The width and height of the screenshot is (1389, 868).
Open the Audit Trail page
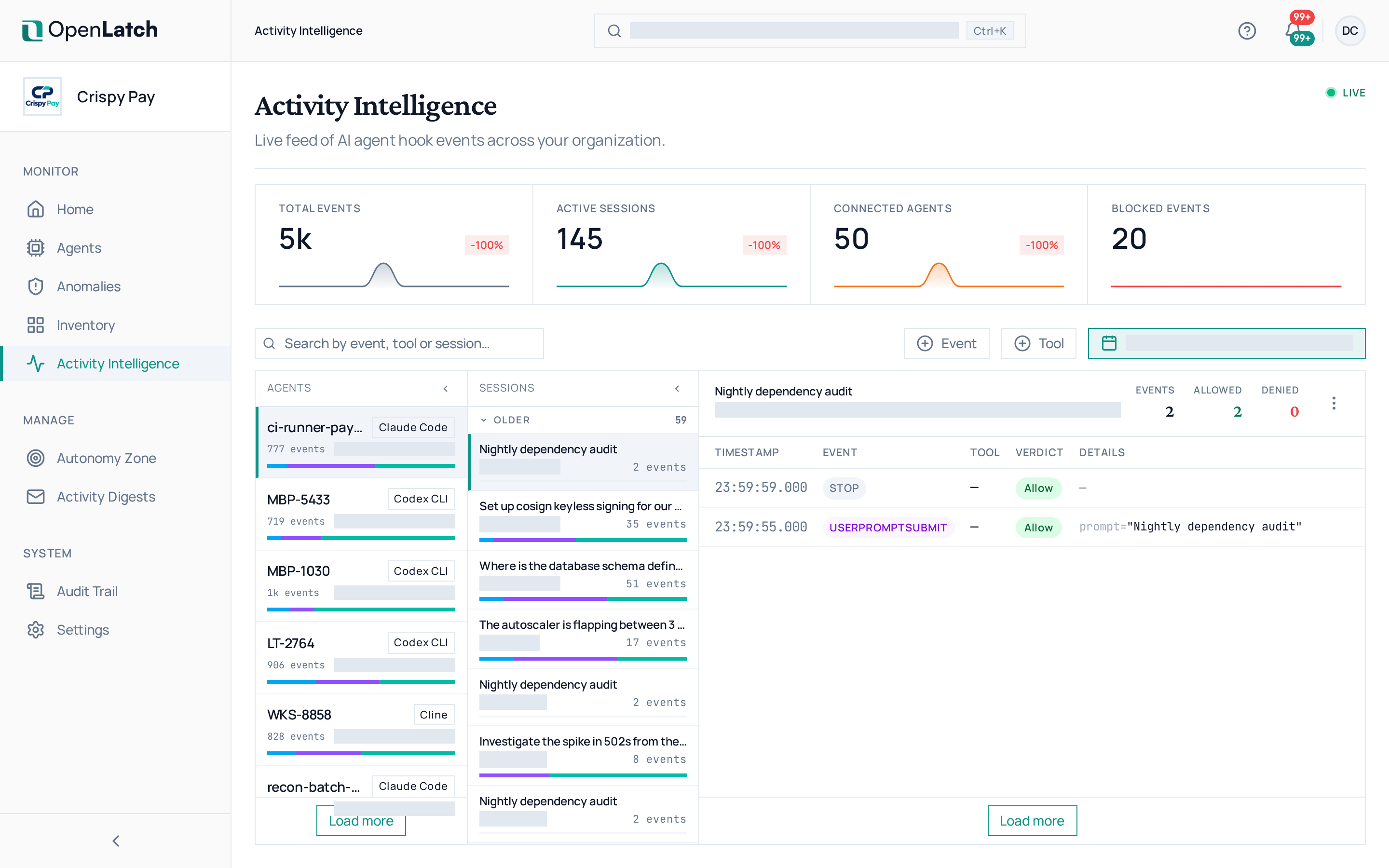point(115,591)
